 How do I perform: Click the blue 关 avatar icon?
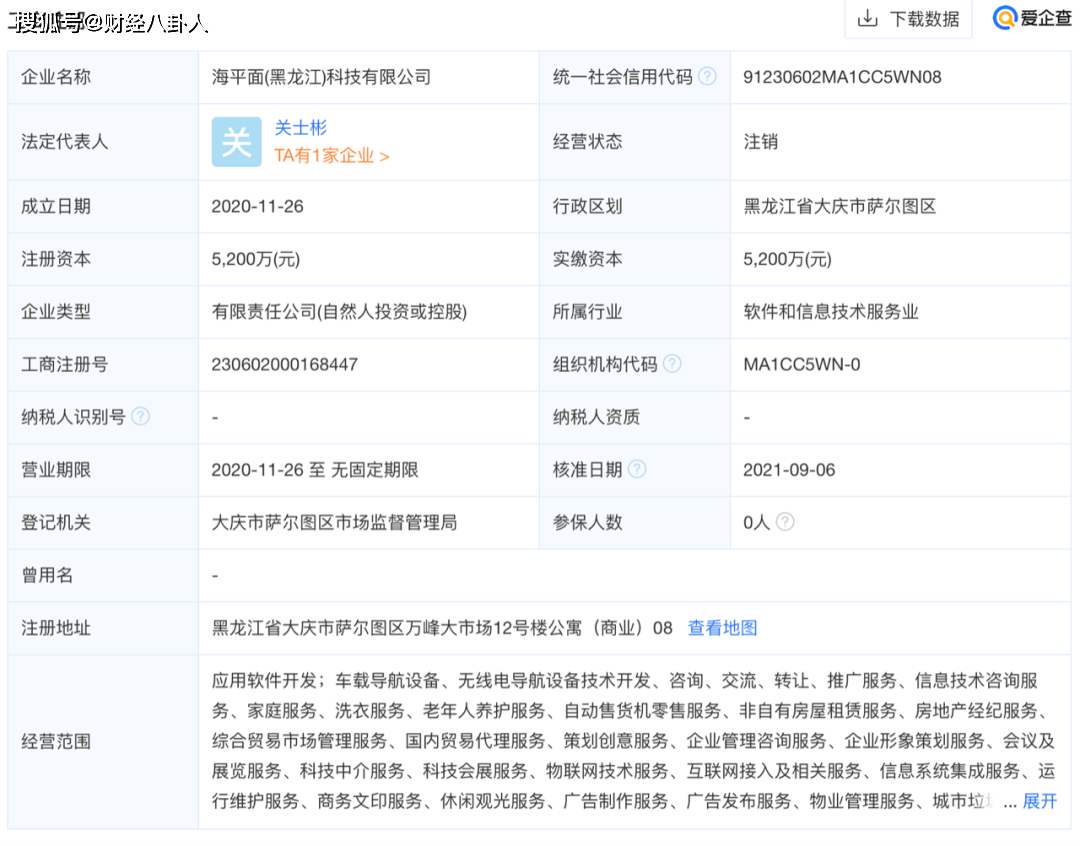236,142
